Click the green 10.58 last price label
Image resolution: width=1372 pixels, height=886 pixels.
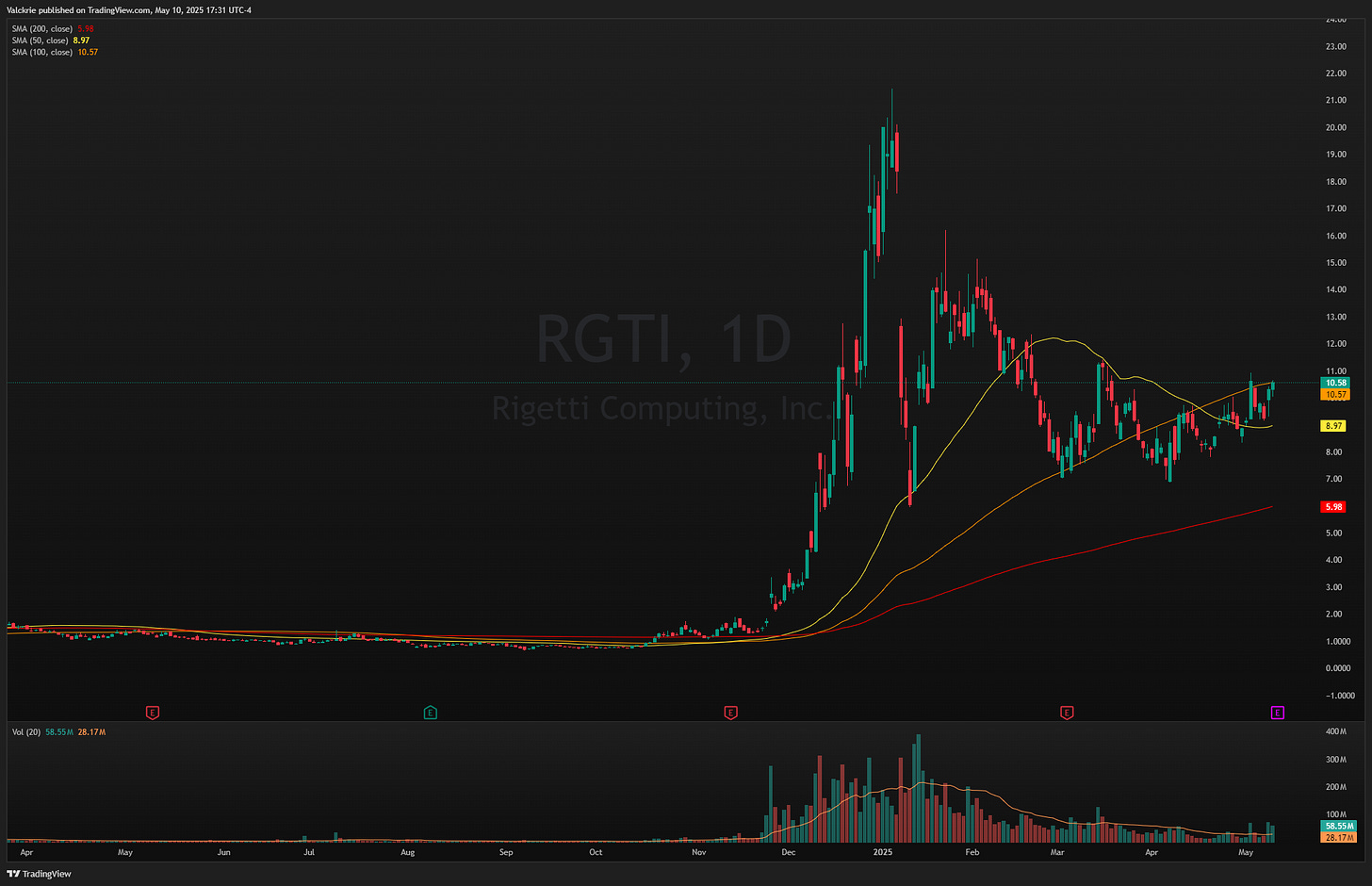point(1336,383)
